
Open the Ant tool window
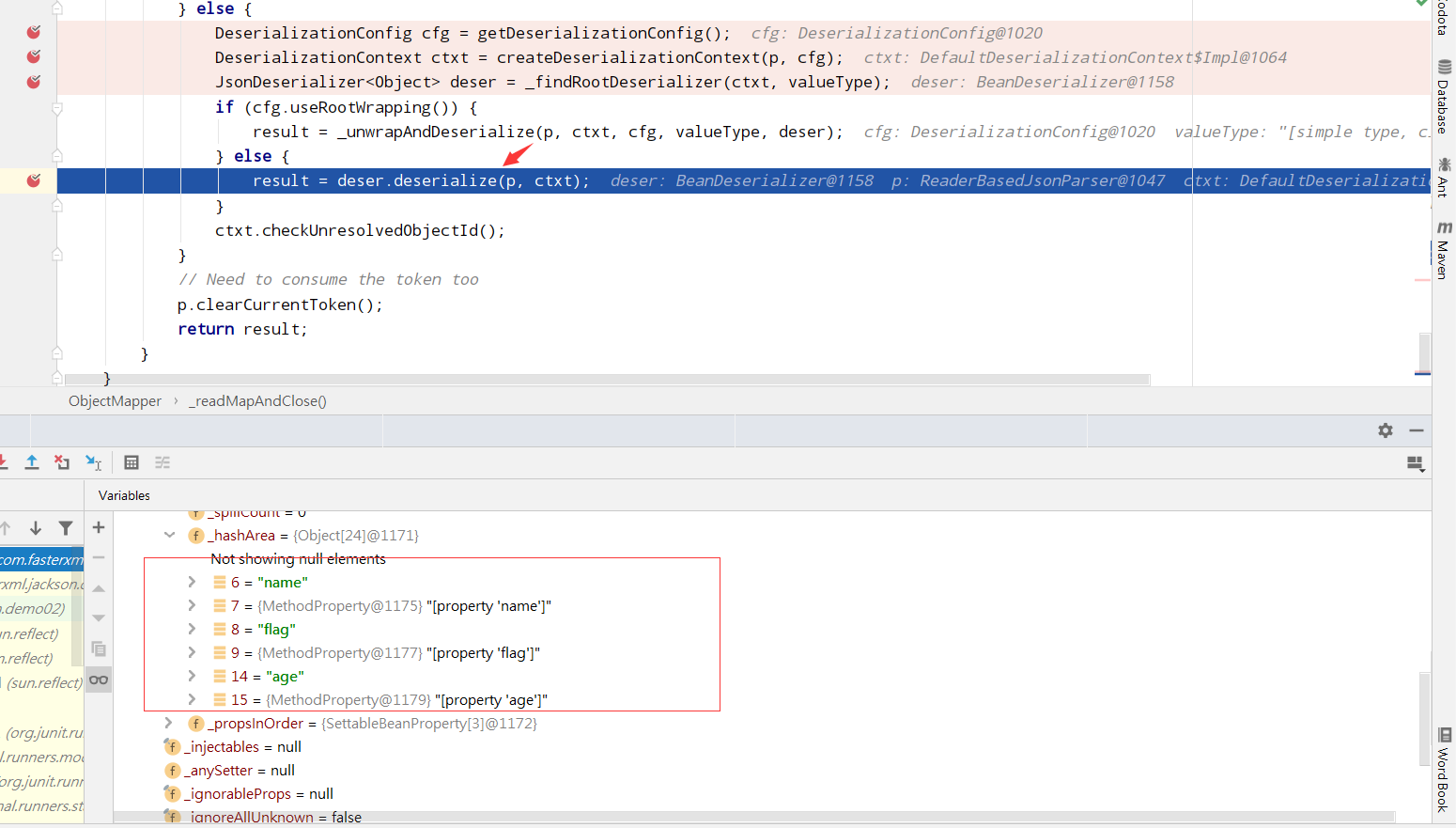point(1444,177)
